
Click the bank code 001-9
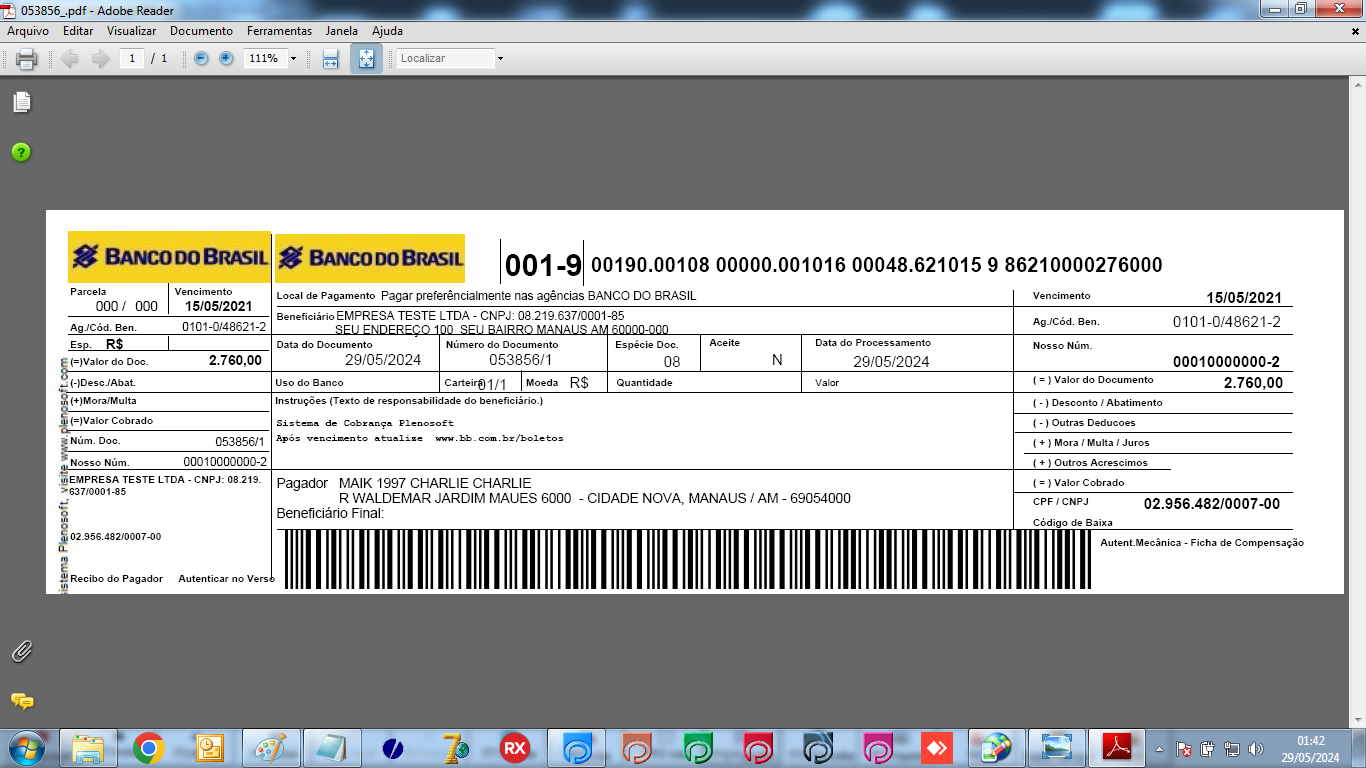point(543,265)
